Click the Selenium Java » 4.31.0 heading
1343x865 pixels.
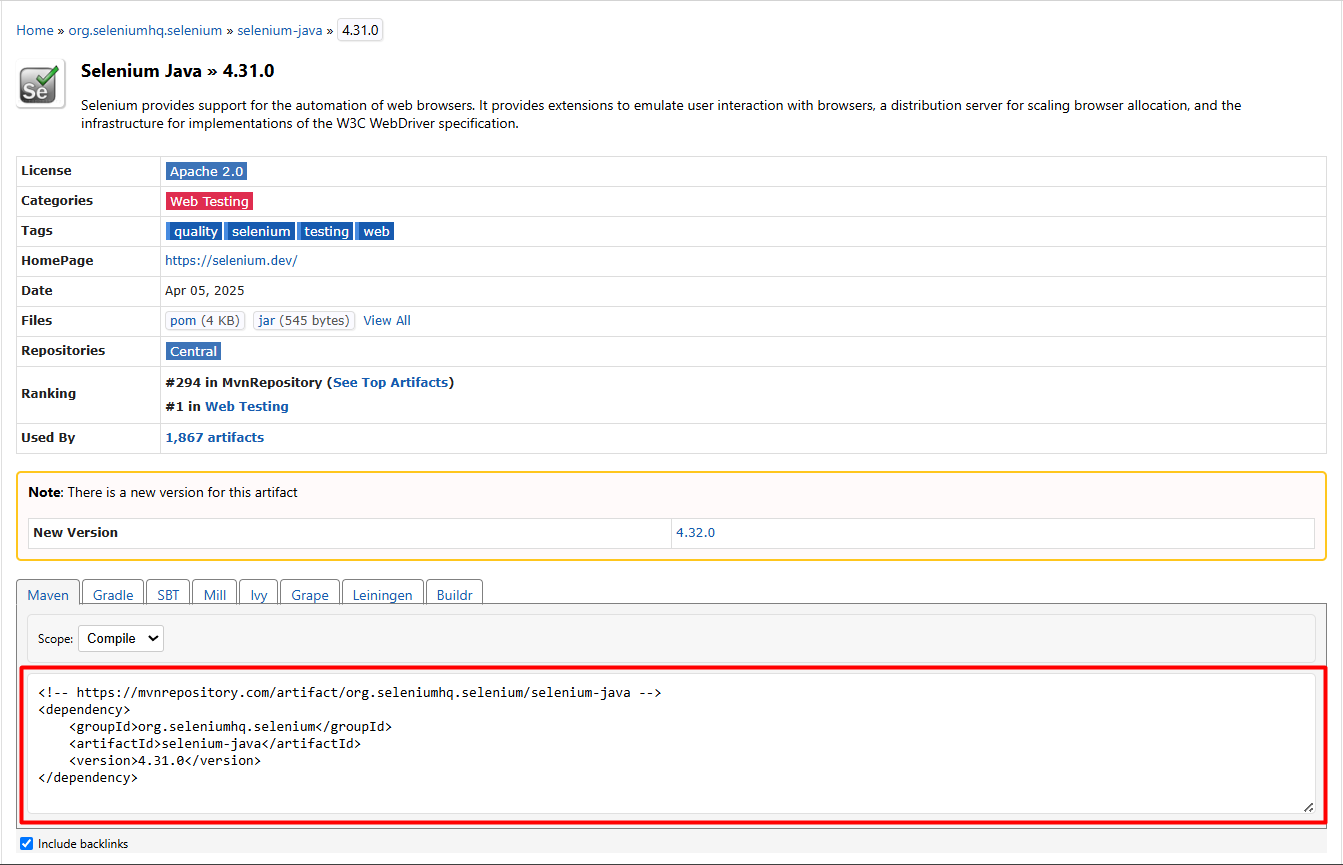177,71
